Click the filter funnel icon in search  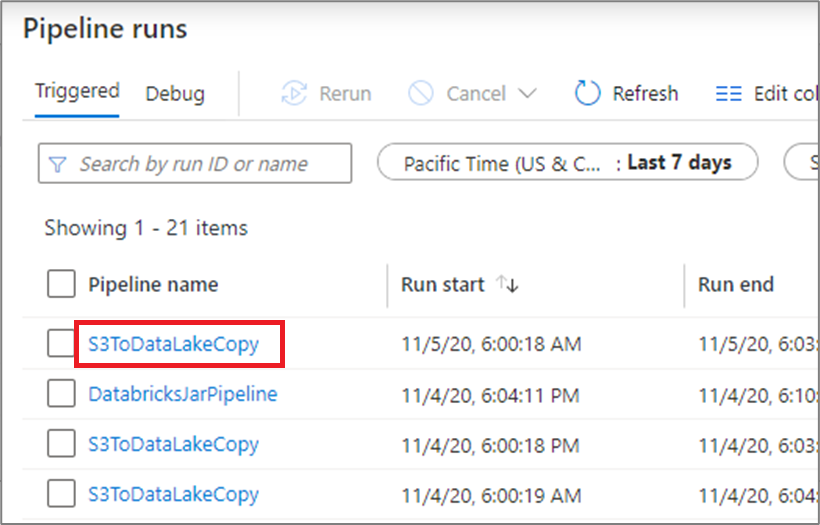click(58, 164)
